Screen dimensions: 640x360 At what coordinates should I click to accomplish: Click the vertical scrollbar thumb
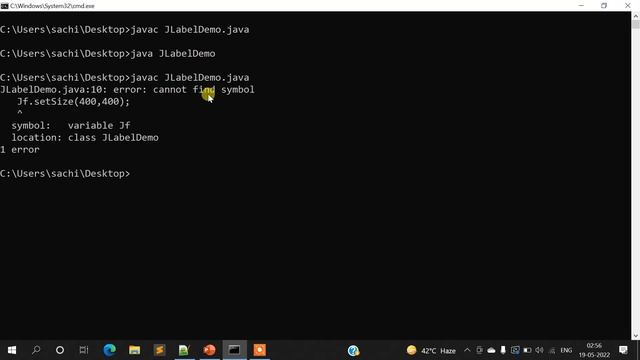(636, 24)
